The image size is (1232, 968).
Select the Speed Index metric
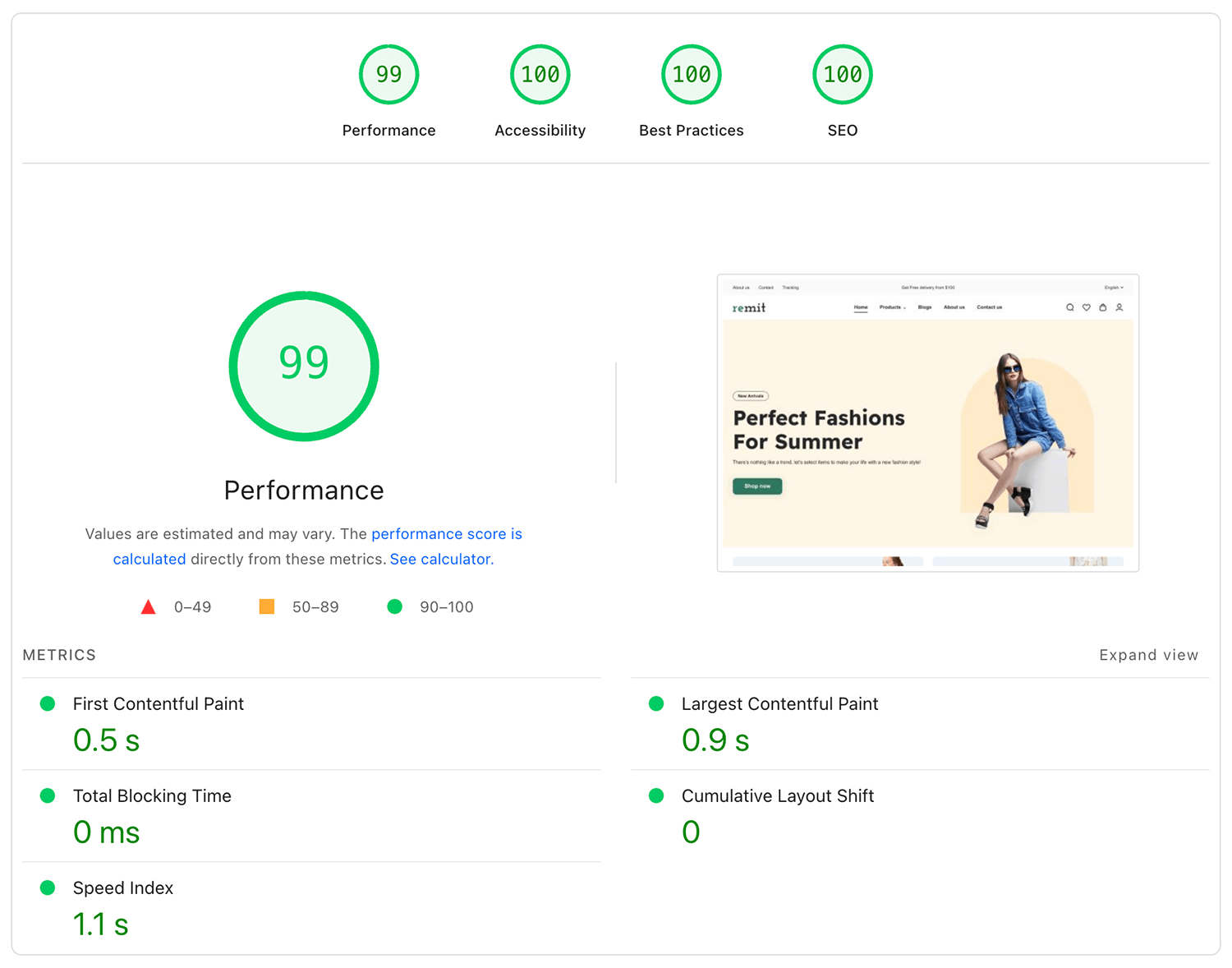pos(123,888)
